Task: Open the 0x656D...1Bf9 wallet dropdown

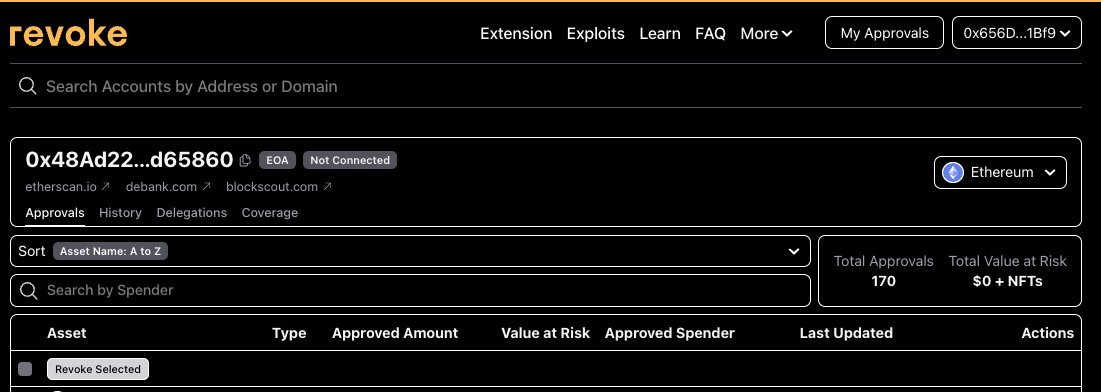Action: (1017, 32)
